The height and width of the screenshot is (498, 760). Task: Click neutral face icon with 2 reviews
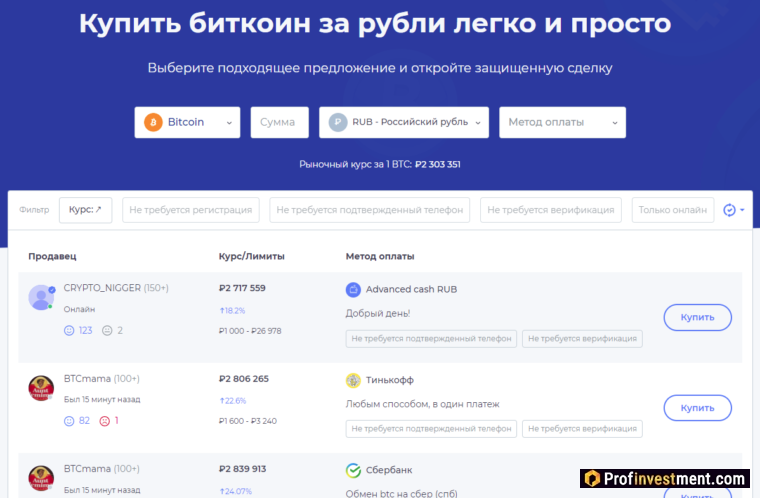pyautogui.click(x=107, y=330)
